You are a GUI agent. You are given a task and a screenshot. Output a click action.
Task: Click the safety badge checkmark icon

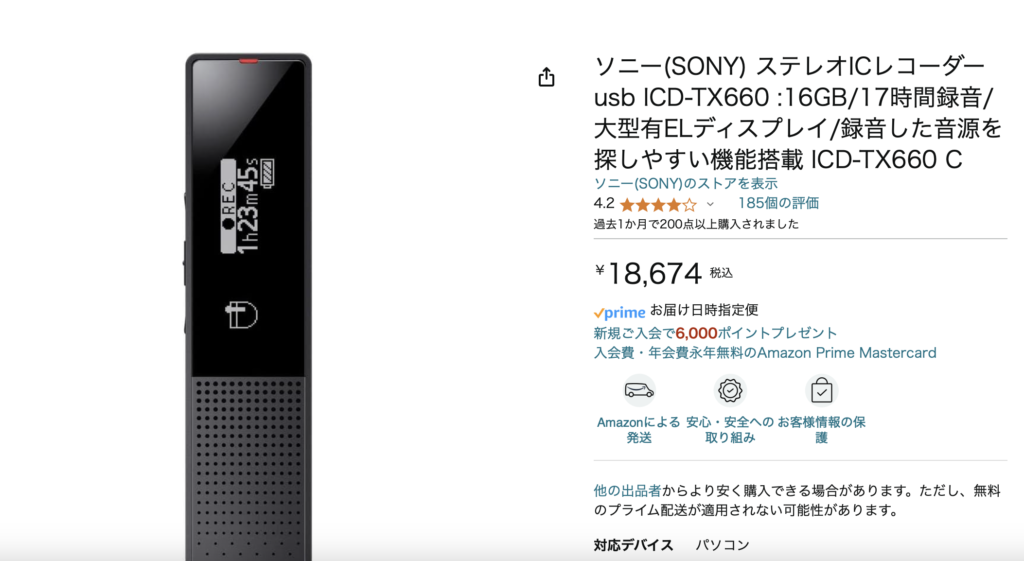[729, 391]
